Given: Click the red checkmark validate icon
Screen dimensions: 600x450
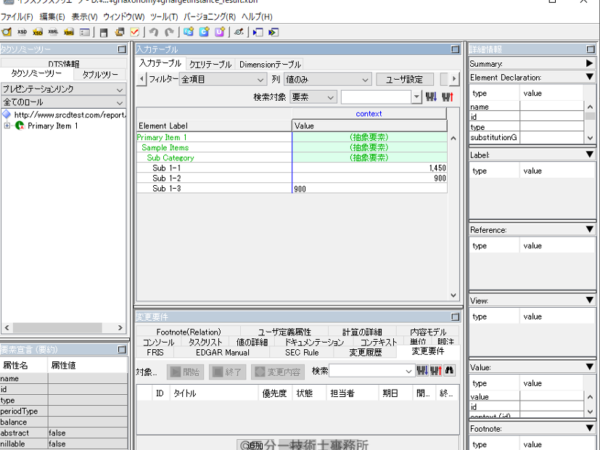Looking at the screenshot, I should (135, 32).
